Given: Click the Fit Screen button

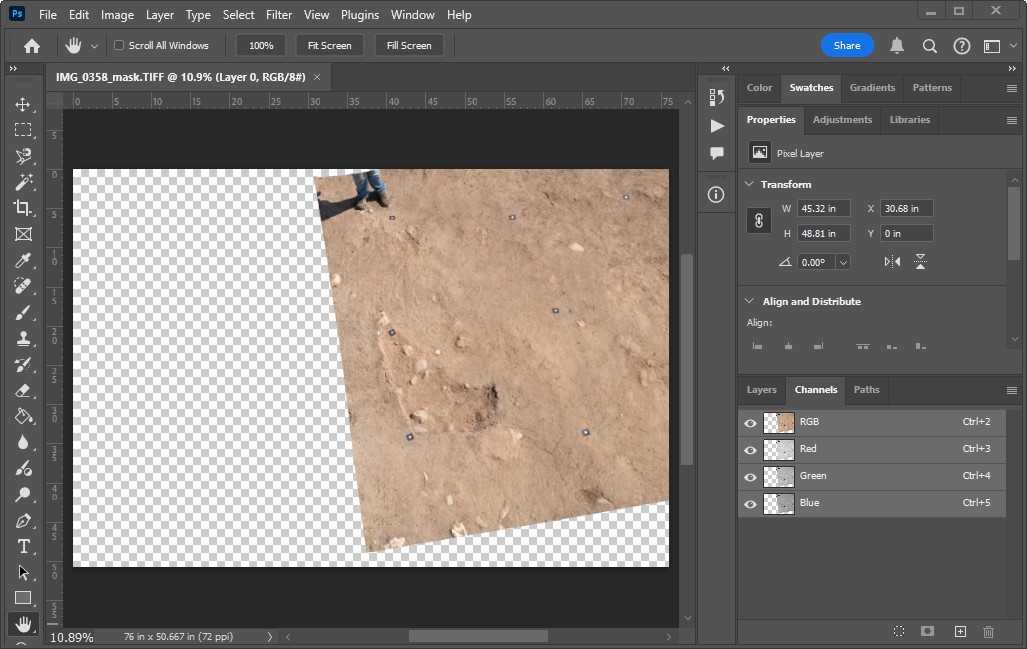Looking at the screenshot, I should pyautogui.click(x=329, y=45).
